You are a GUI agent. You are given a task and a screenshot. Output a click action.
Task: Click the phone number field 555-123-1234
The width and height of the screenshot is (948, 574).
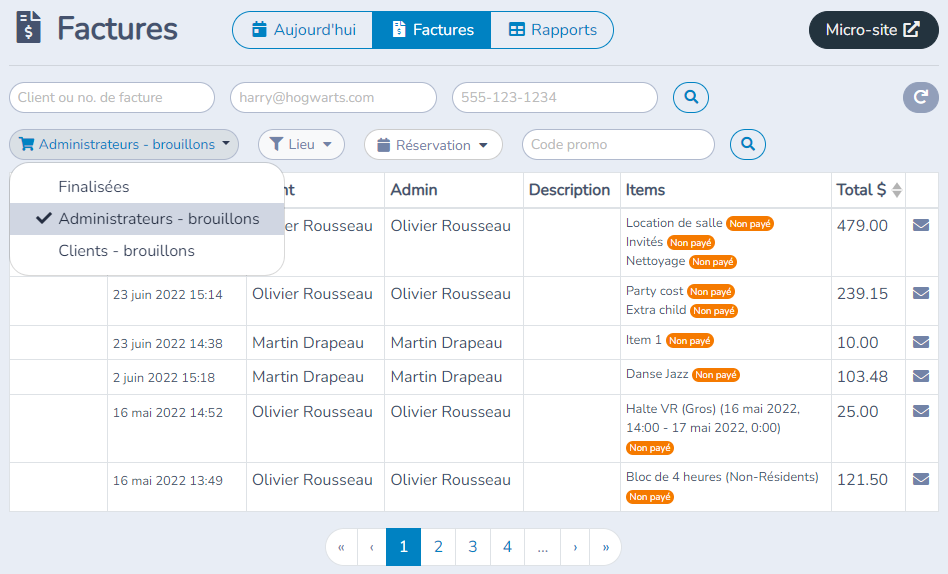click(x=554, y=97)
